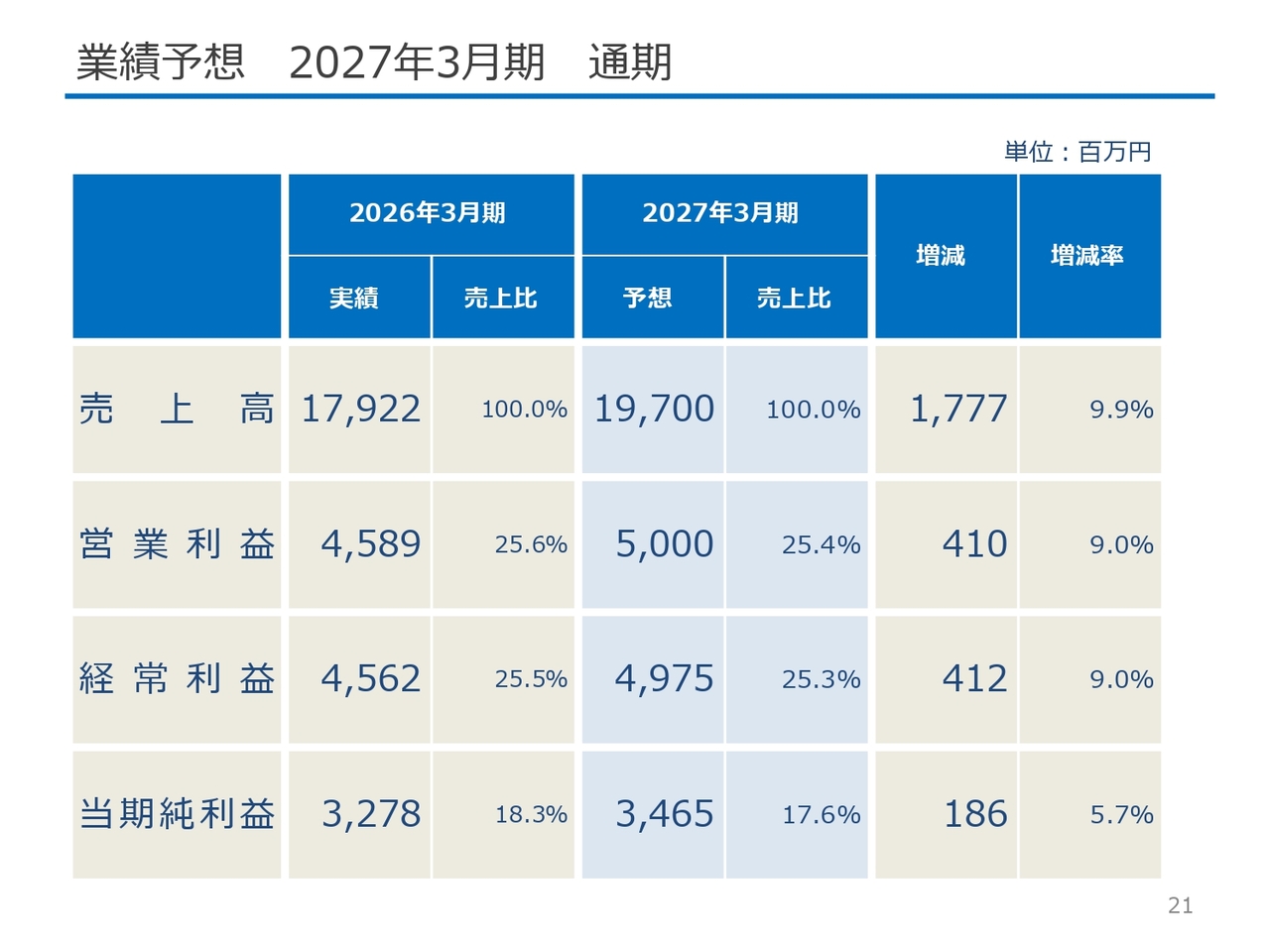Image resolution: width=1270 pixels, height=952 pixels.
Task: Click the page number 21
Action: (1181, 905)
